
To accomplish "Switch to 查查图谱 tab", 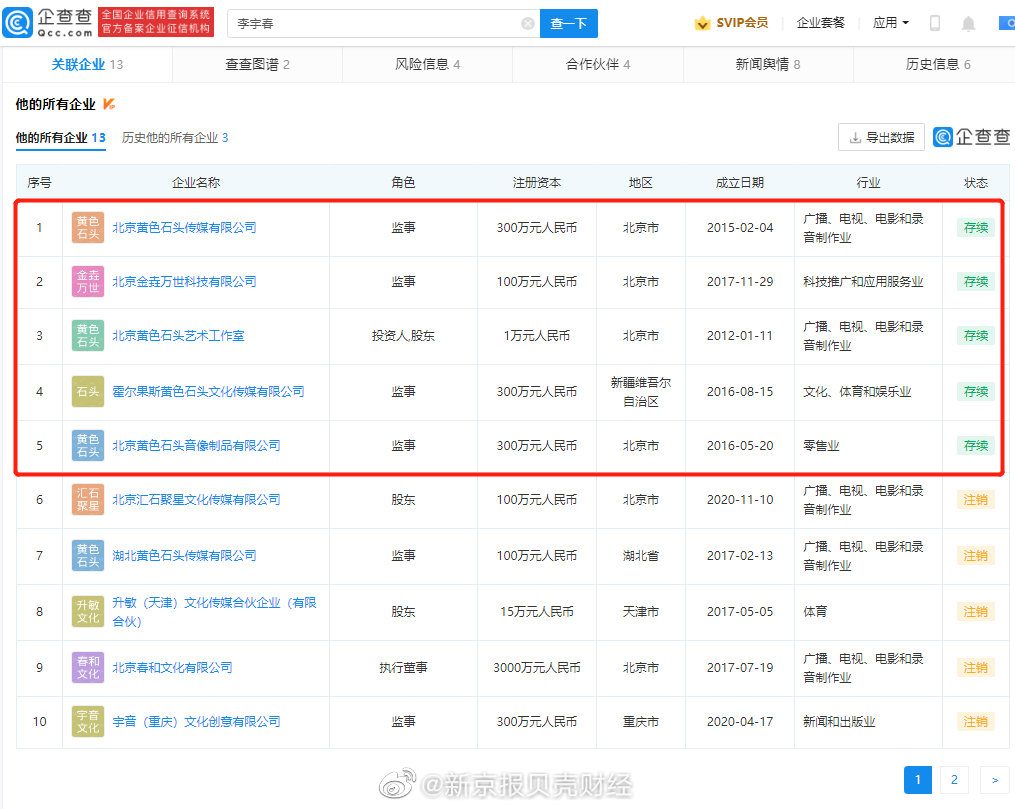I will [x=257, y=65].
